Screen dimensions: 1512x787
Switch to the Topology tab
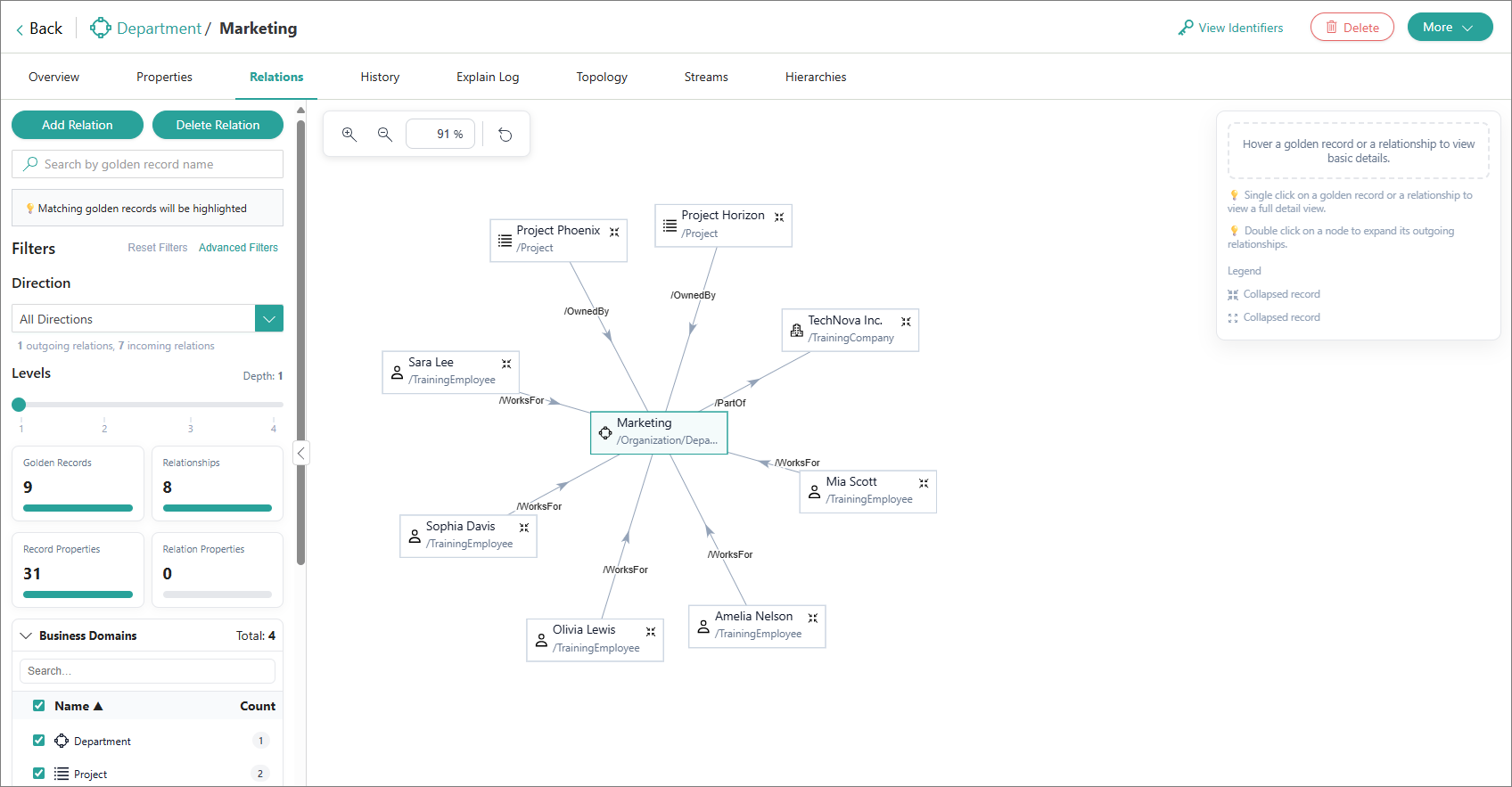point(602,78)
